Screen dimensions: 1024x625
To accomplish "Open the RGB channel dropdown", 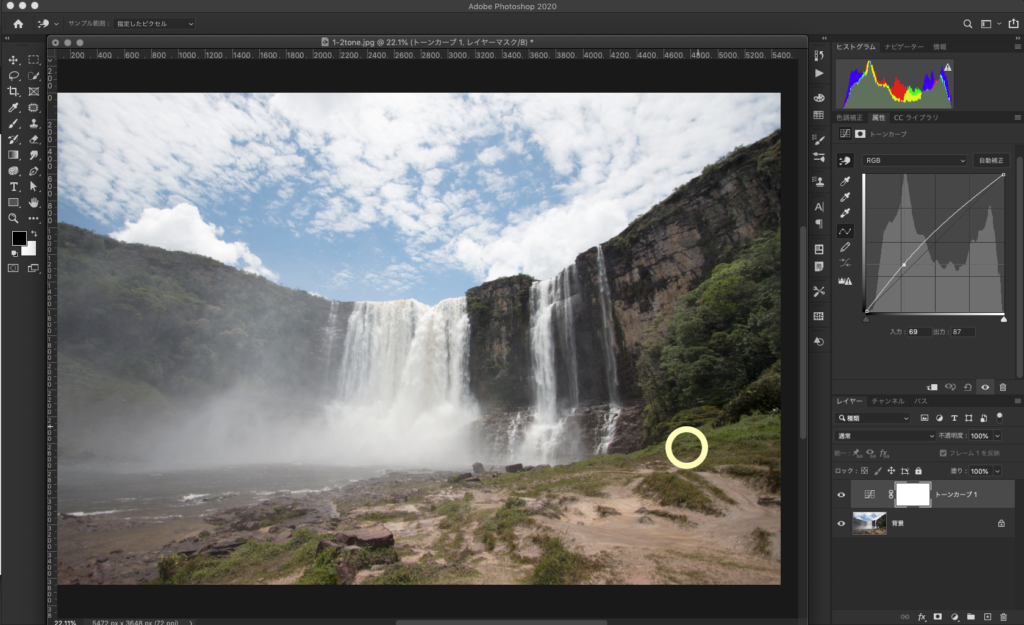I will [x=915, y=160].
